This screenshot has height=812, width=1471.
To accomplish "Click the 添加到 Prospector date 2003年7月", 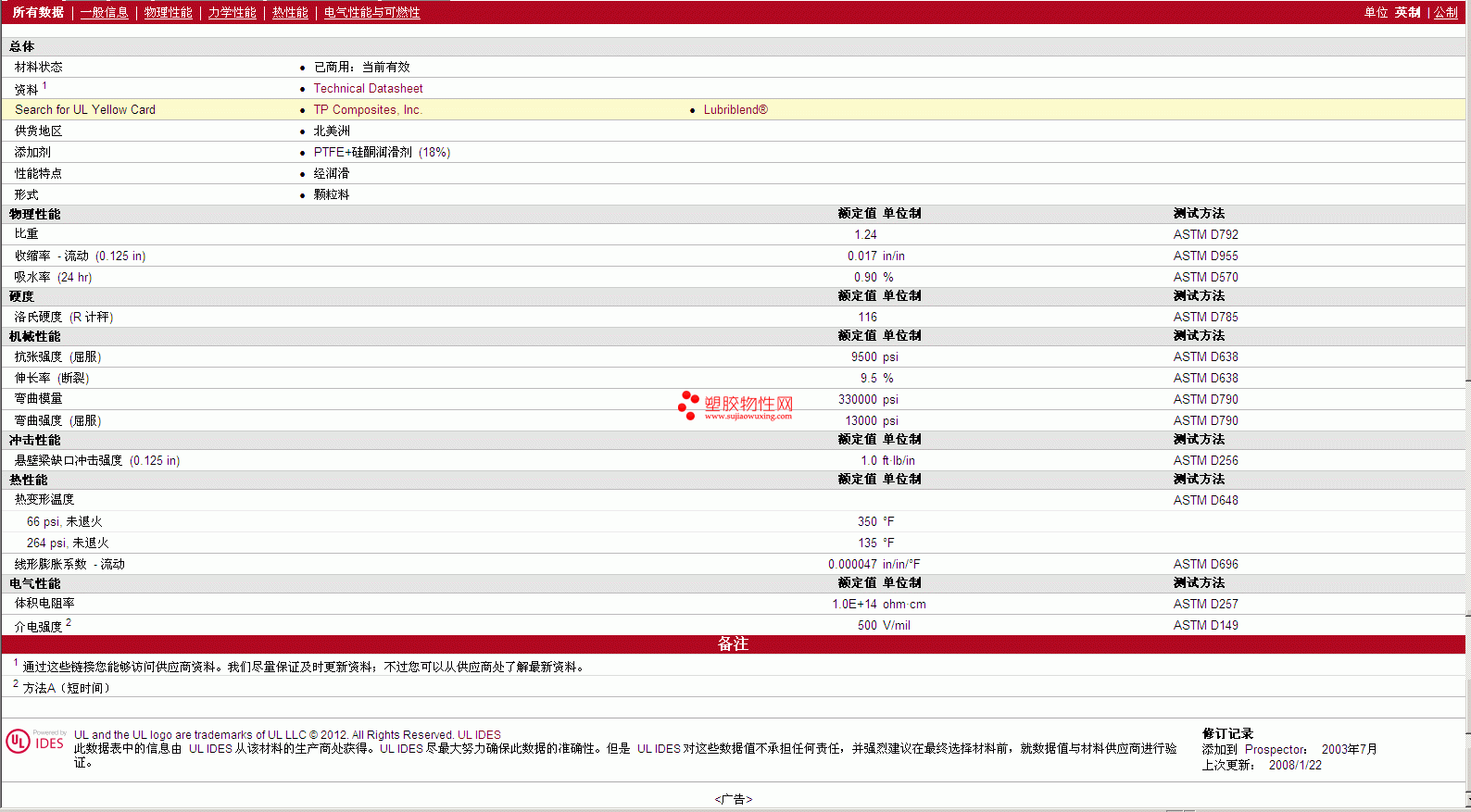I will tap(1350, 749).
